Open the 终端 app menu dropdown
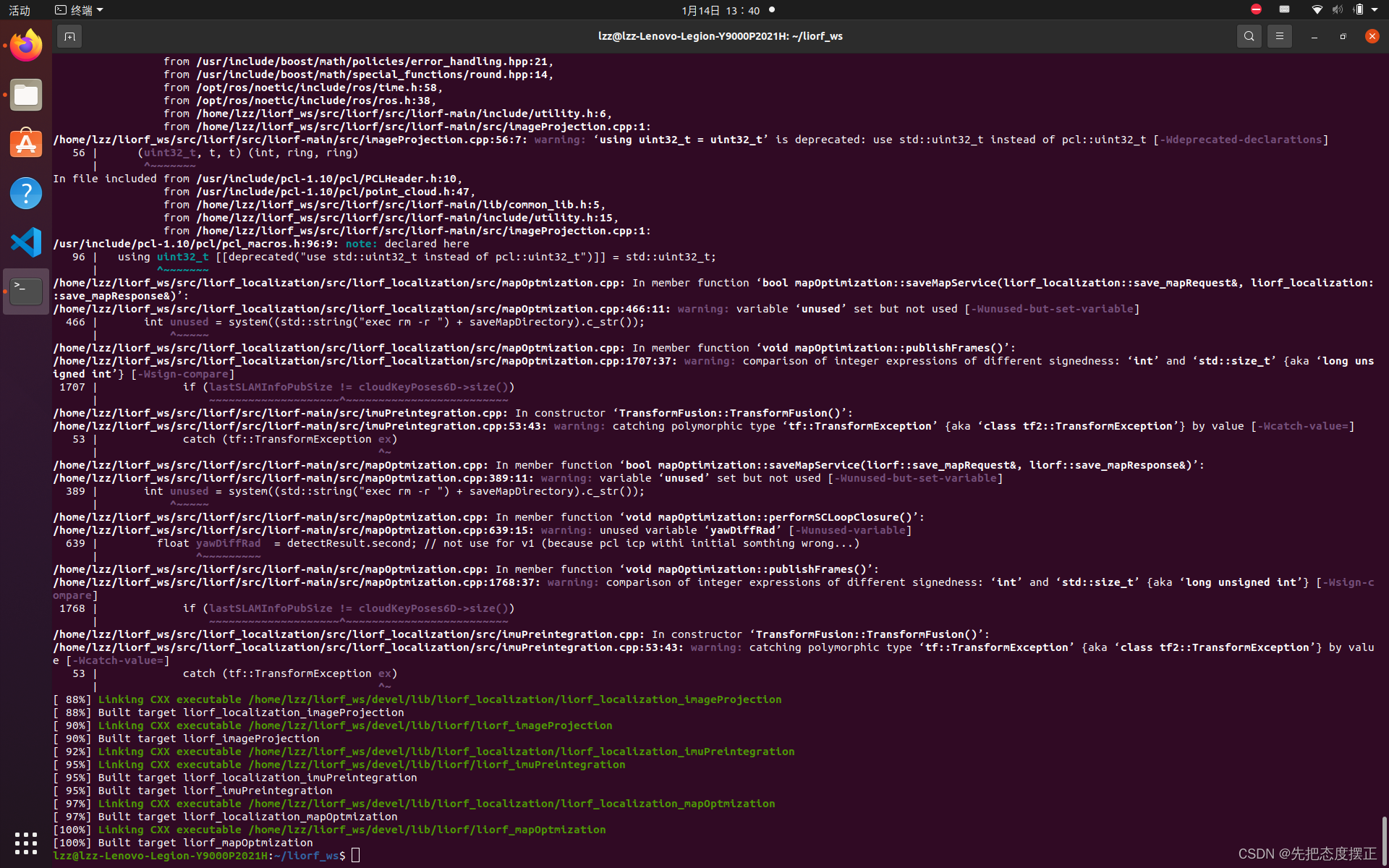Image resolution: width=1389 pixels, height=868 pixels. coord(80,10)
